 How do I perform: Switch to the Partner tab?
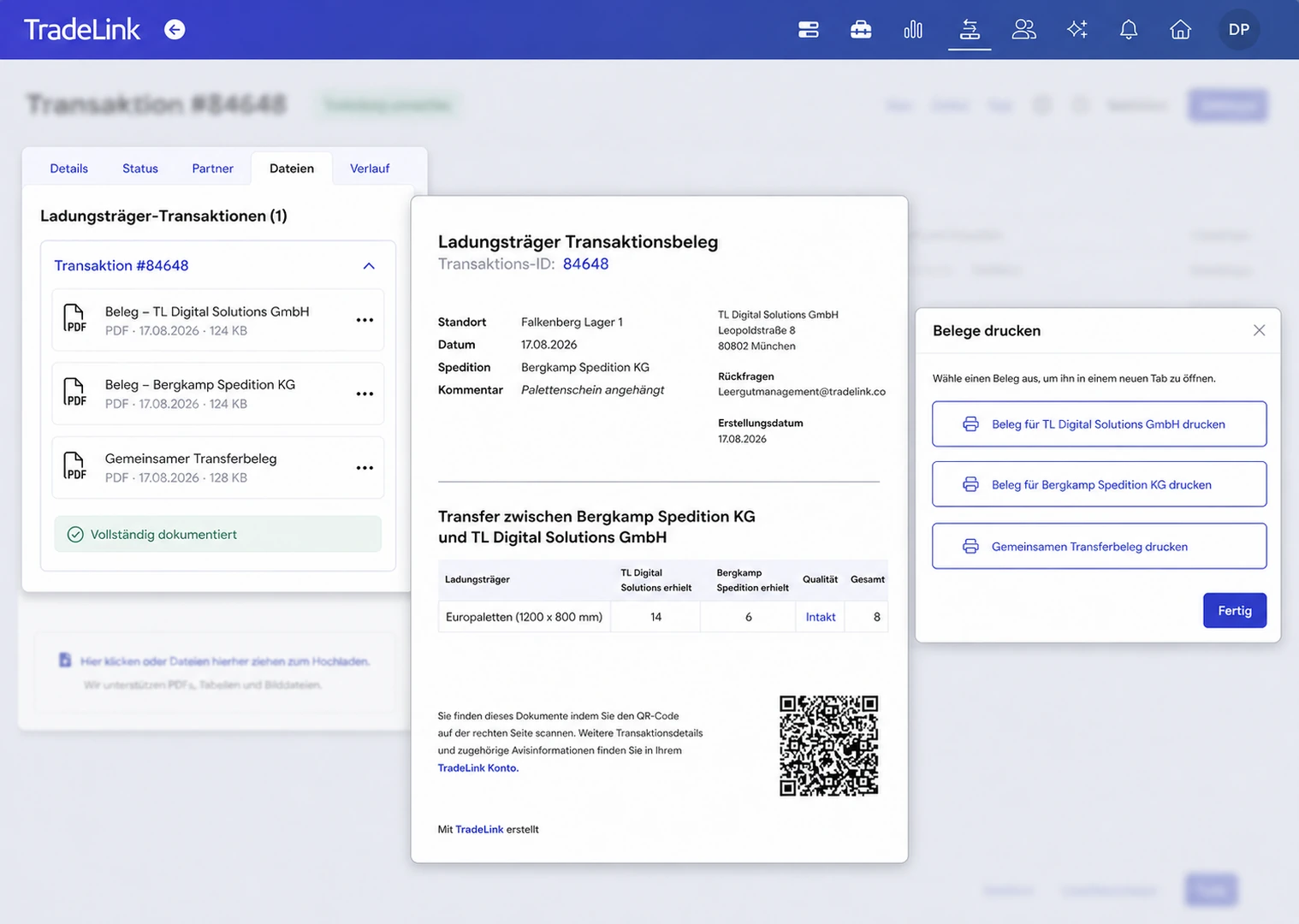coord(212,169)
